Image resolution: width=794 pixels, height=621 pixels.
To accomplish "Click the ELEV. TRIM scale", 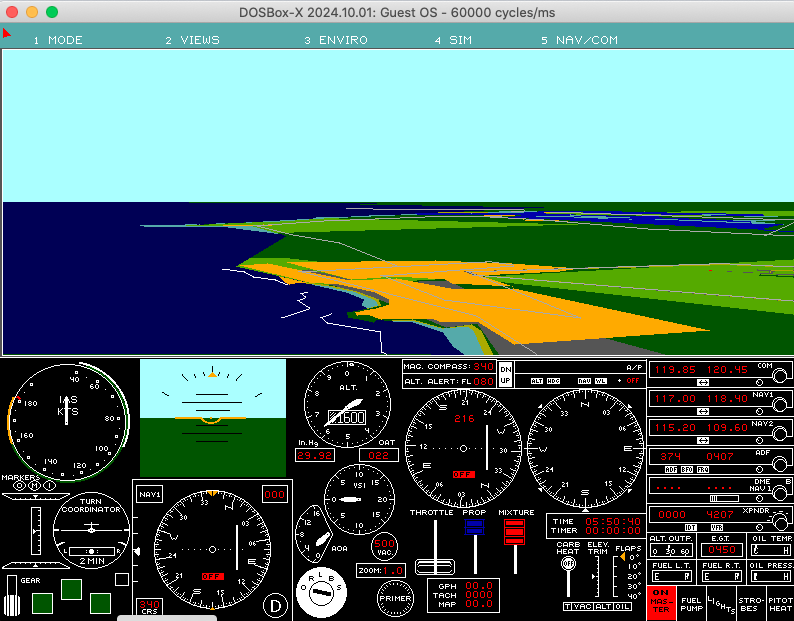I will 597,576.
